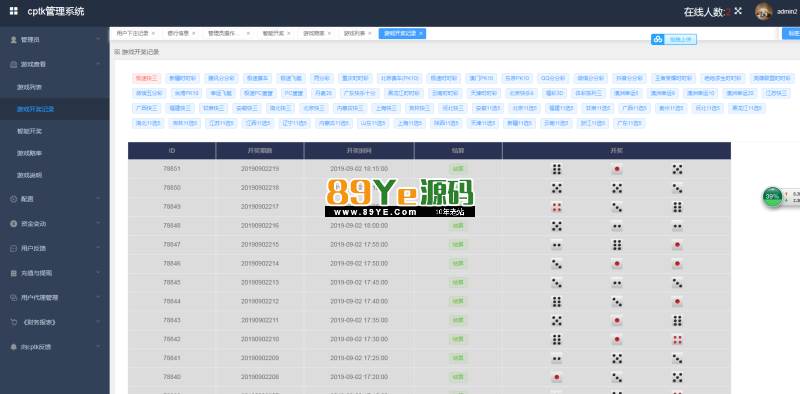Click the grid menu icon beside cptk管理系统
This screenshot has height=394, width=800.
click(13, 11)
